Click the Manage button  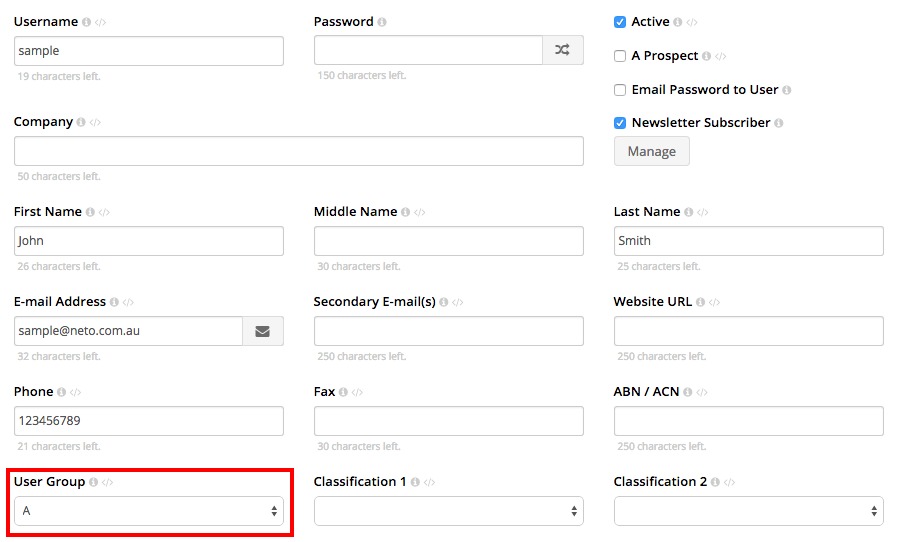click(652, 151)
